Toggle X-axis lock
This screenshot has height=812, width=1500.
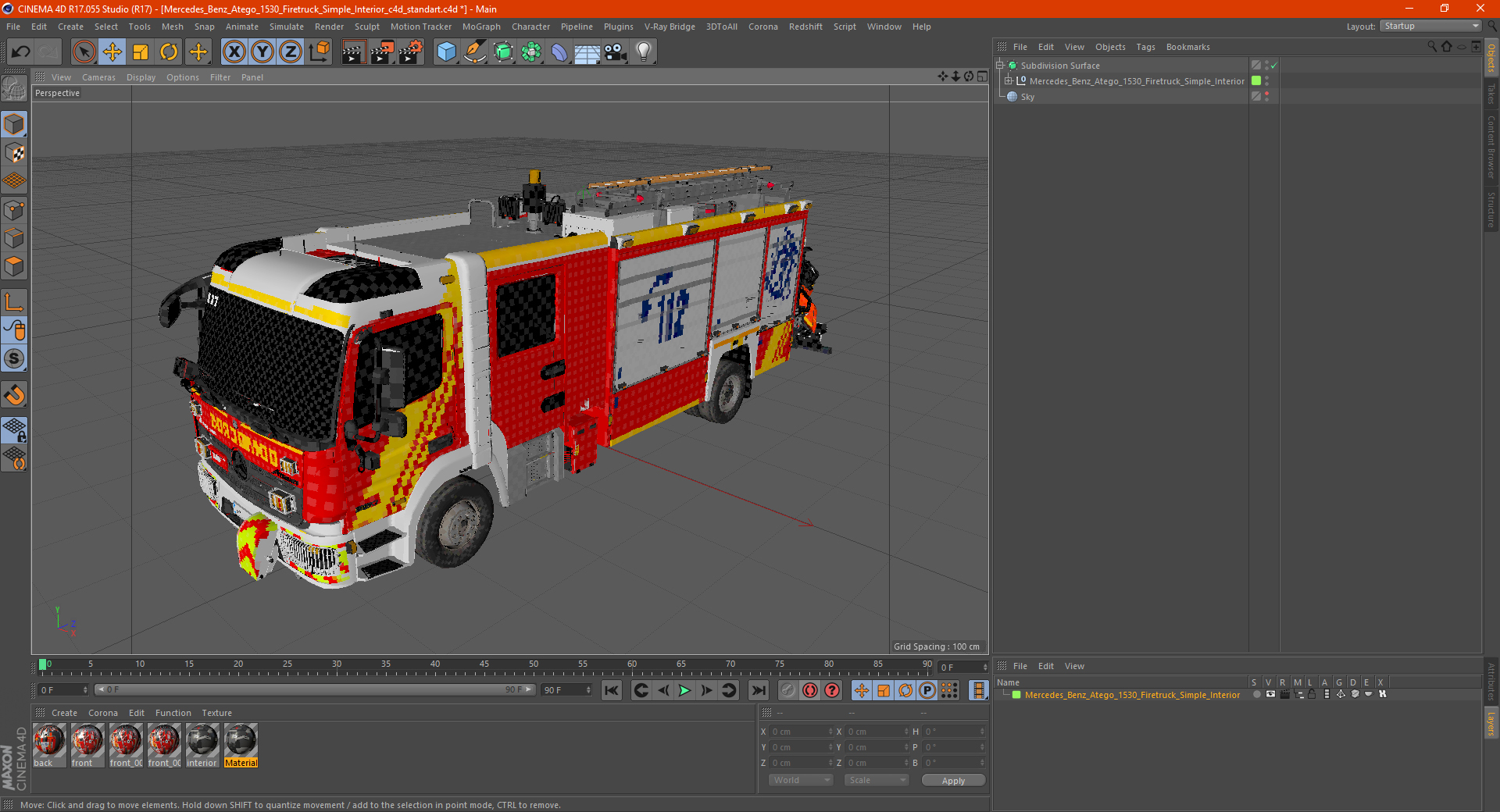[x=234, y=52]
